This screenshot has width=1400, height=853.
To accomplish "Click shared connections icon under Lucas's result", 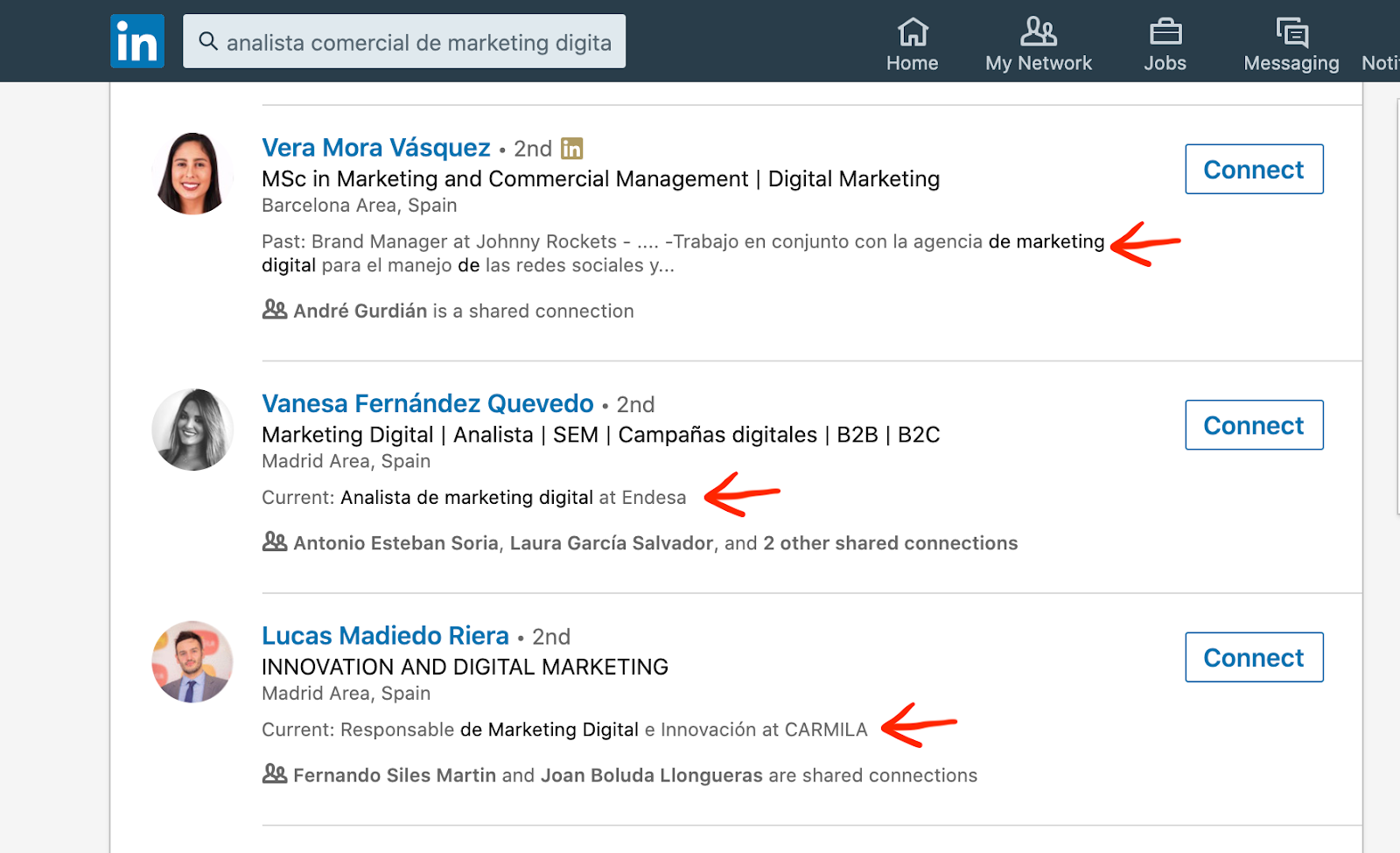I will [275, 774].
